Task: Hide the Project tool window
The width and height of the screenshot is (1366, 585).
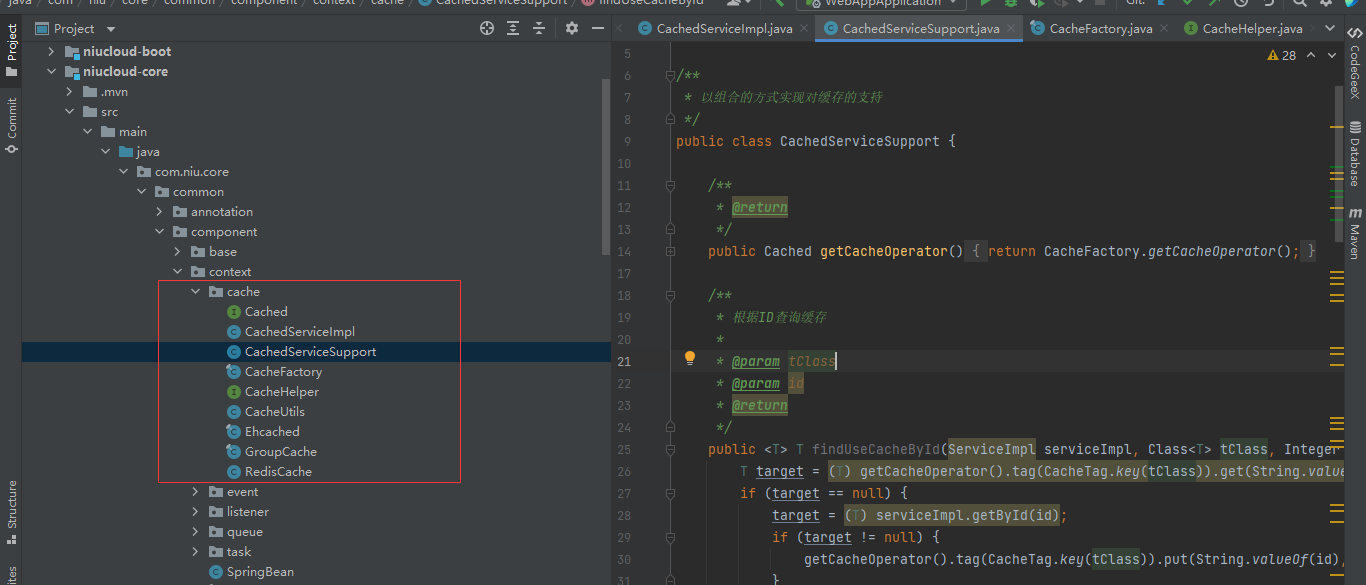Action: (598, 29)
